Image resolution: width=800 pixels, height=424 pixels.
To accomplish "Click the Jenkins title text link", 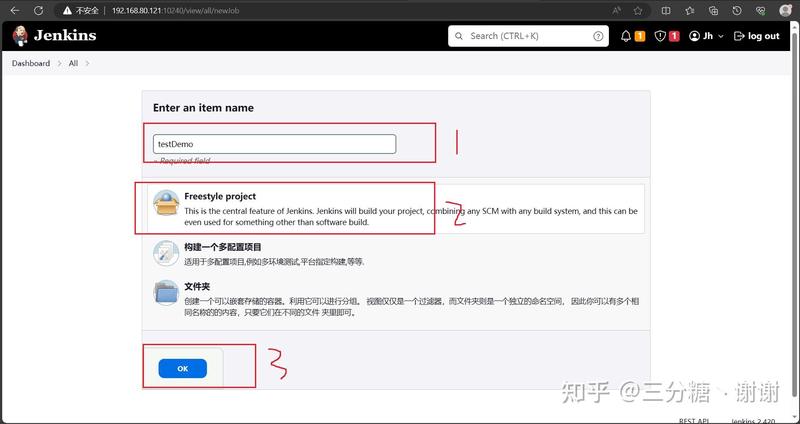I will 65,35.
